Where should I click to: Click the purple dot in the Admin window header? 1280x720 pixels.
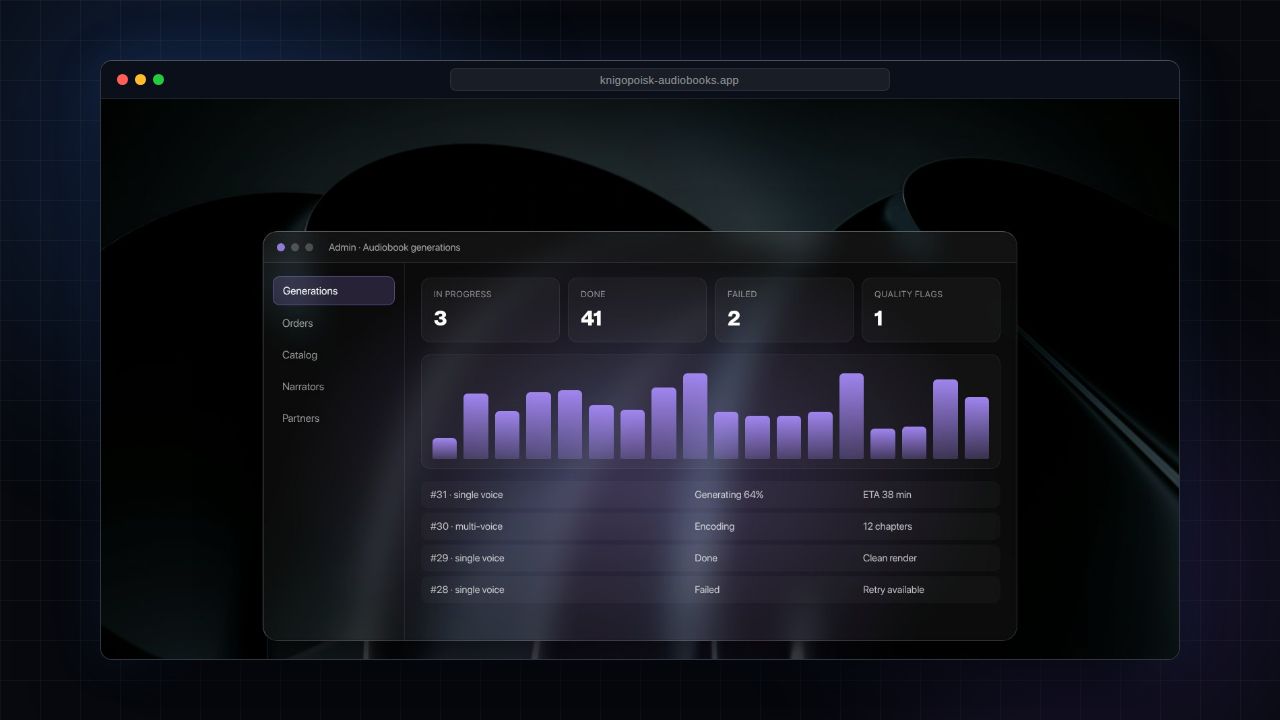click(x=281, y=247)
